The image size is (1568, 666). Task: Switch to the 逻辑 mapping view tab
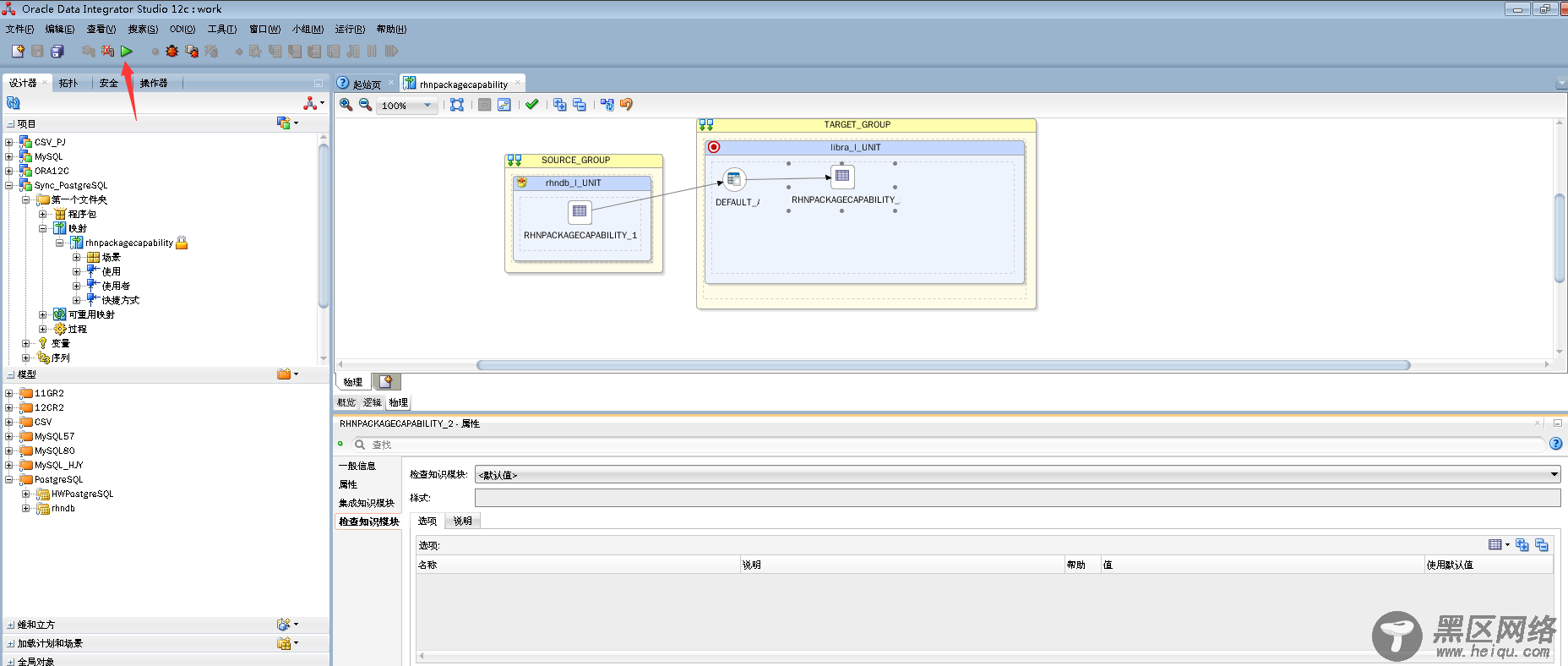(373, 402)
